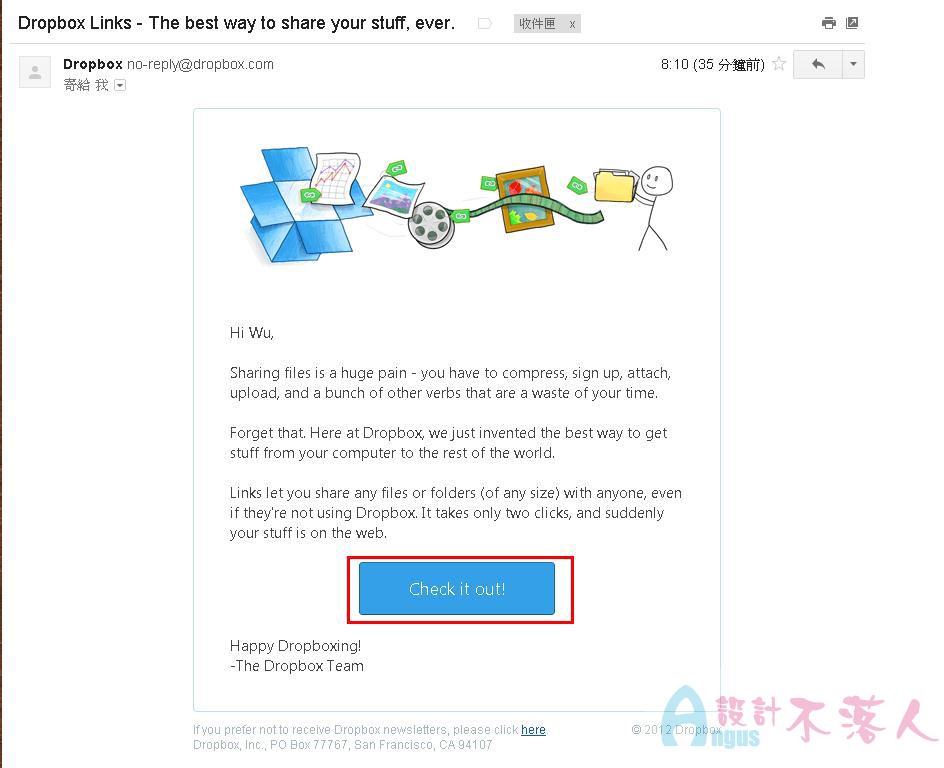Click the Check it out! button
The image size is (944, 768).
(457, 589)
